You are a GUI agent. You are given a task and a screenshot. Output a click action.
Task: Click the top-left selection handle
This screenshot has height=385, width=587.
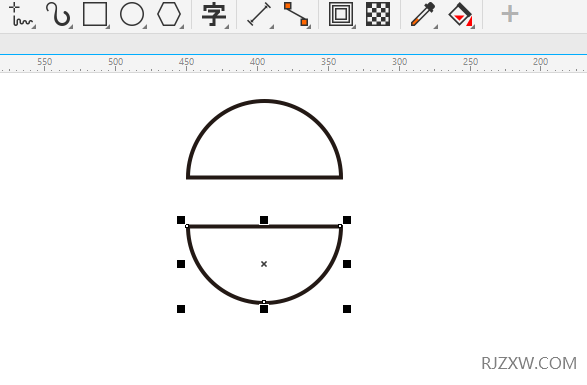pyautogui.click(x=181, y=220)
